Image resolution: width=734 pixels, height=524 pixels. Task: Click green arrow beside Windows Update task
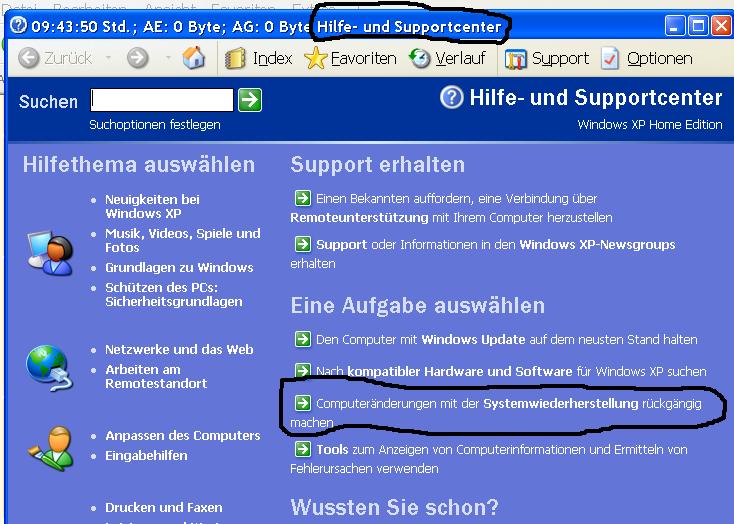302,339
